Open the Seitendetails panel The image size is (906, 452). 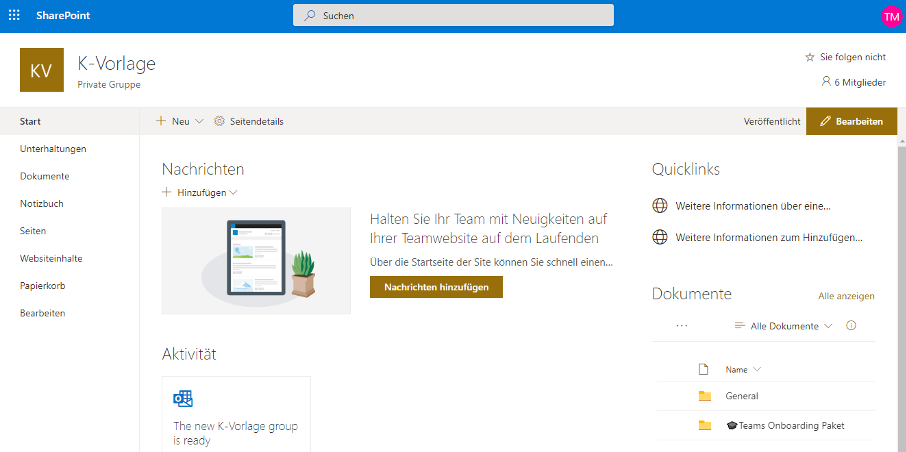pos(248,121)
